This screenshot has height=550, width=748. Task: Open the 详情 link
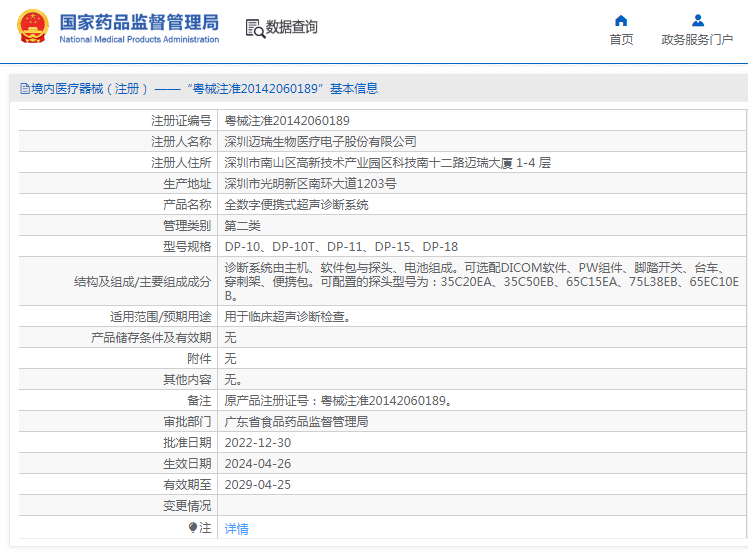click(x=237, y=529)
